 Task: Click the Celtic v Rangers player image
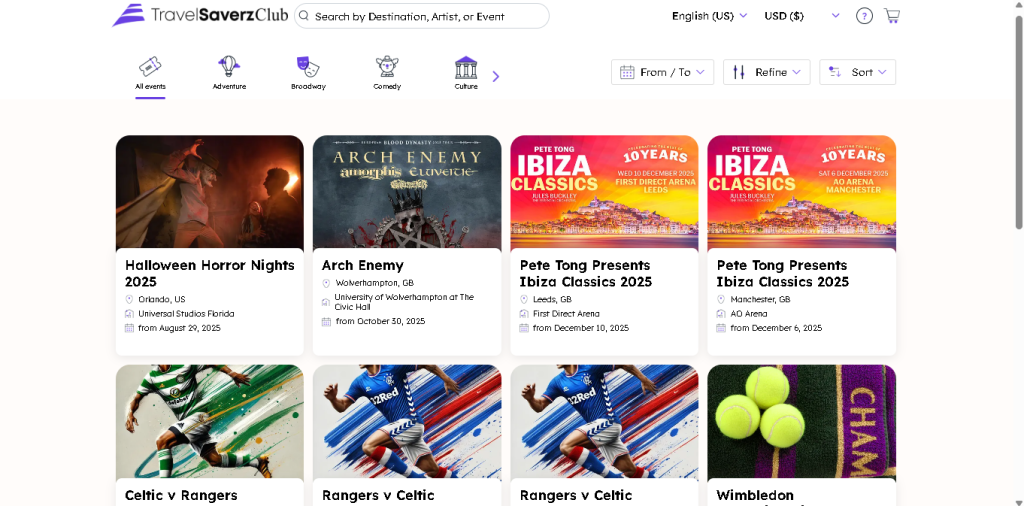click(210, 422)
